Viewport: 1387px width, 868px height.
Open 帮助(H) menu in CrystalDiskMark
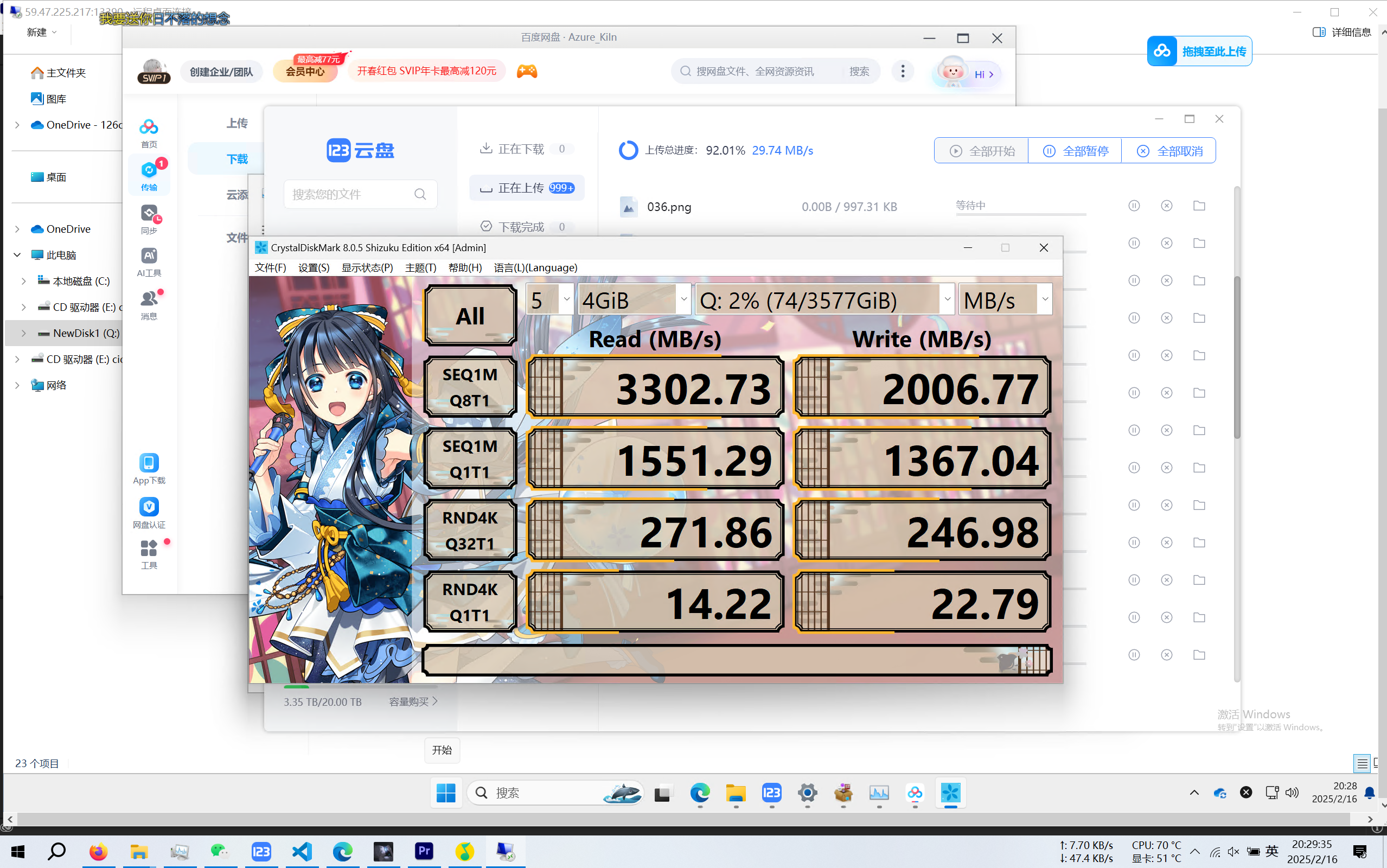tap(465, 267)
